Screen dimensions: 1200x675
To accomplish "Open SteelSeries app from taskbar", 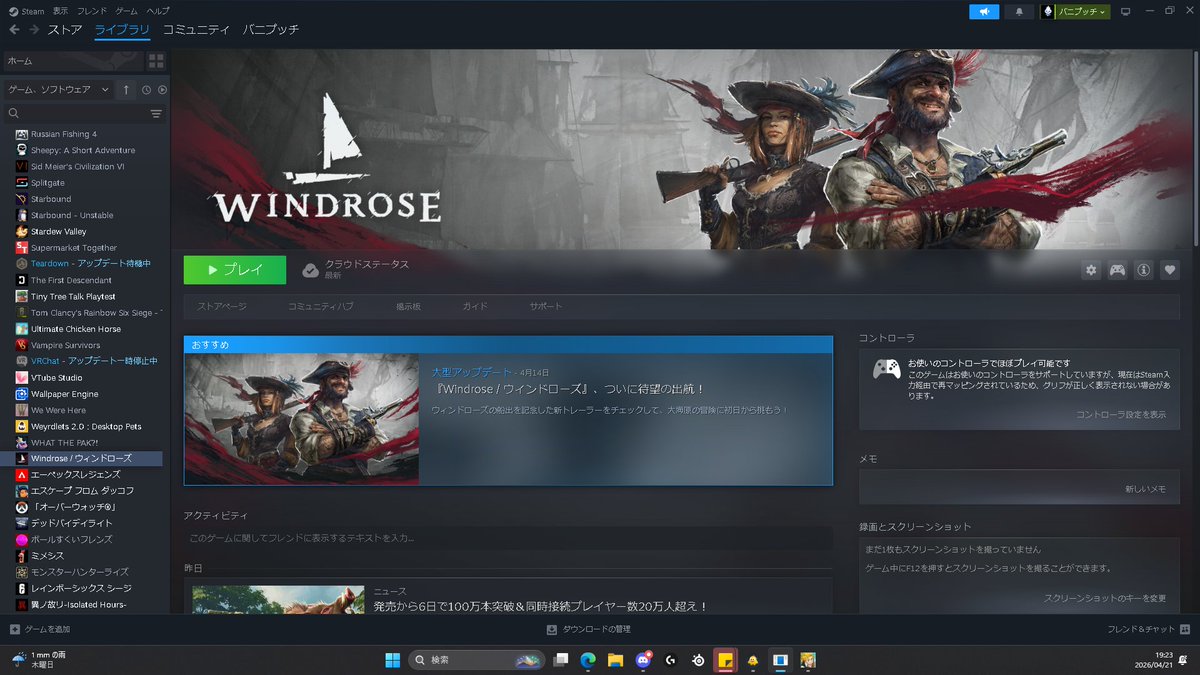I will coord(697,660).
